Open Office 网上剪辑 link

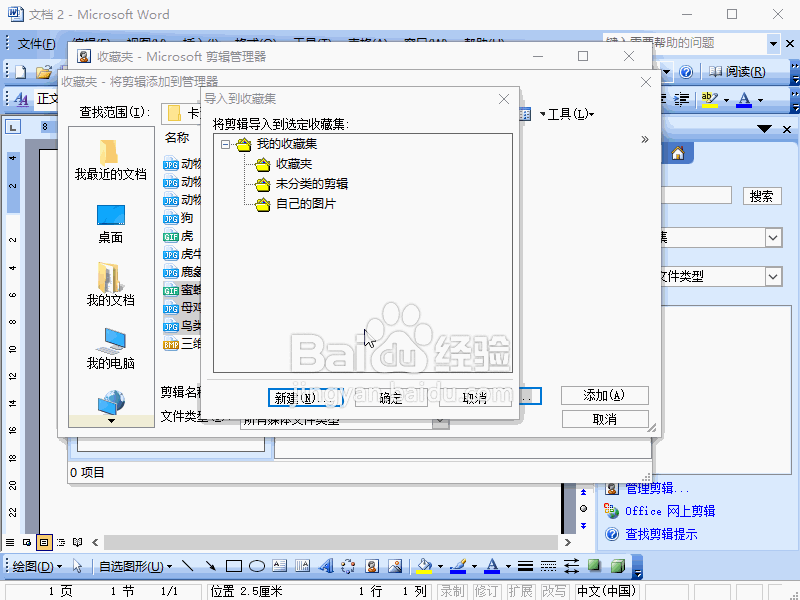pos(670,511)
